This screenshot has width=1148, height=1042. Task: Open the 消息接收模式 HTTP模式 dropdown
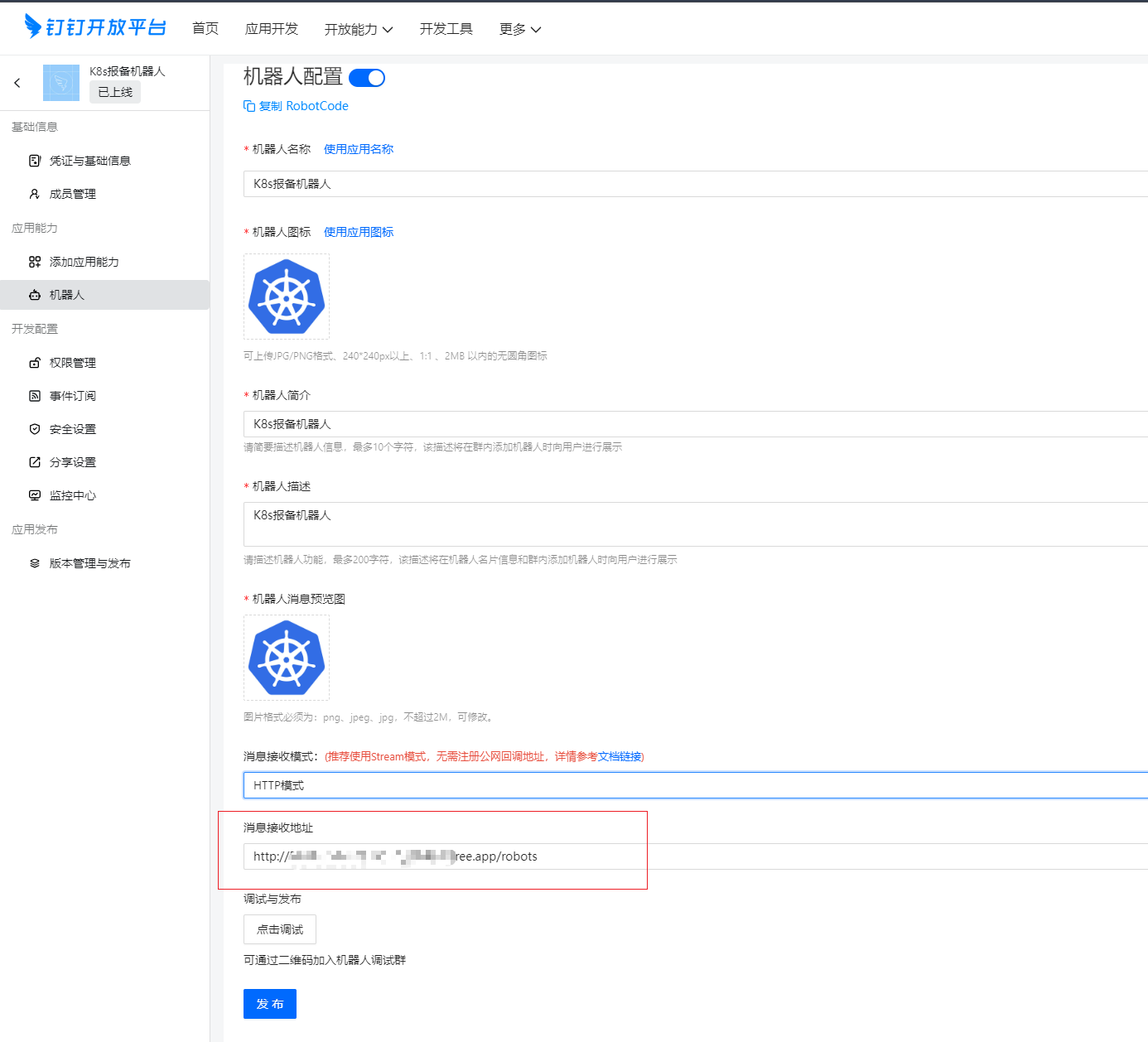696,785
